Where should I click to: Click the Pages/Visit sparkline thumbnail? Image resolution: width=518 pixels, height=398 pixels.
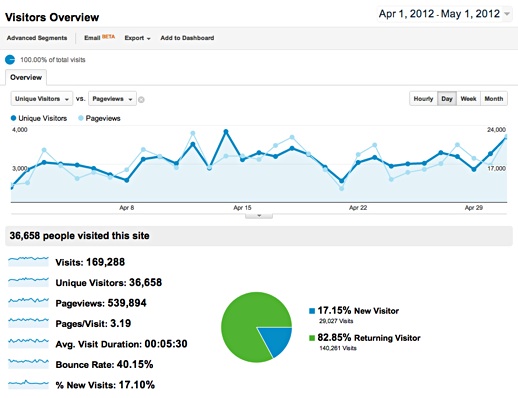[28, 323]
